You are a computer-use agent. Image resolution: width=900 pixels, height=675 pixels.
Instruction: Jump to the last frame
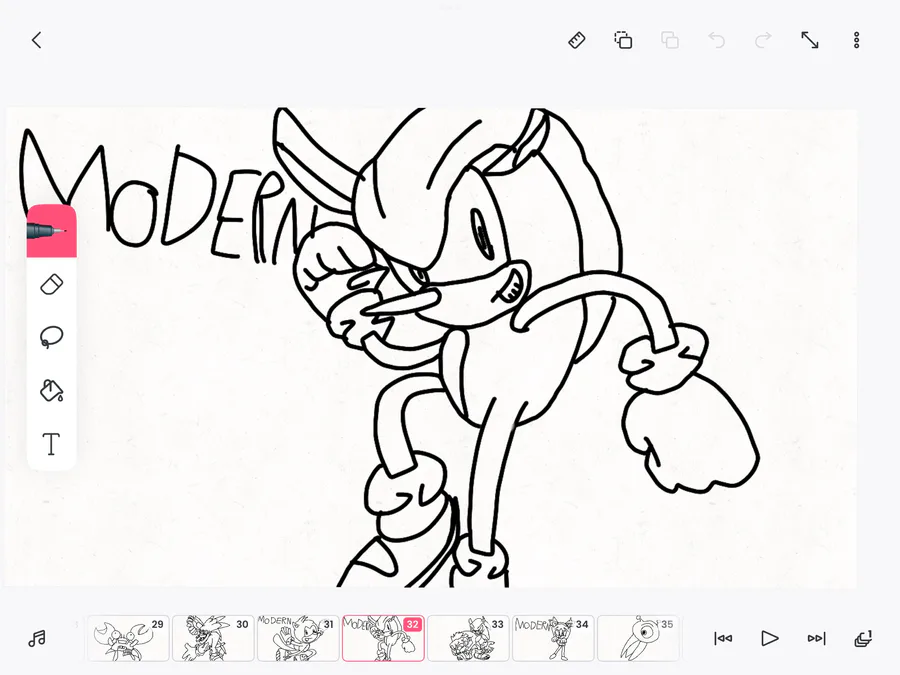(x=816, y=638)
